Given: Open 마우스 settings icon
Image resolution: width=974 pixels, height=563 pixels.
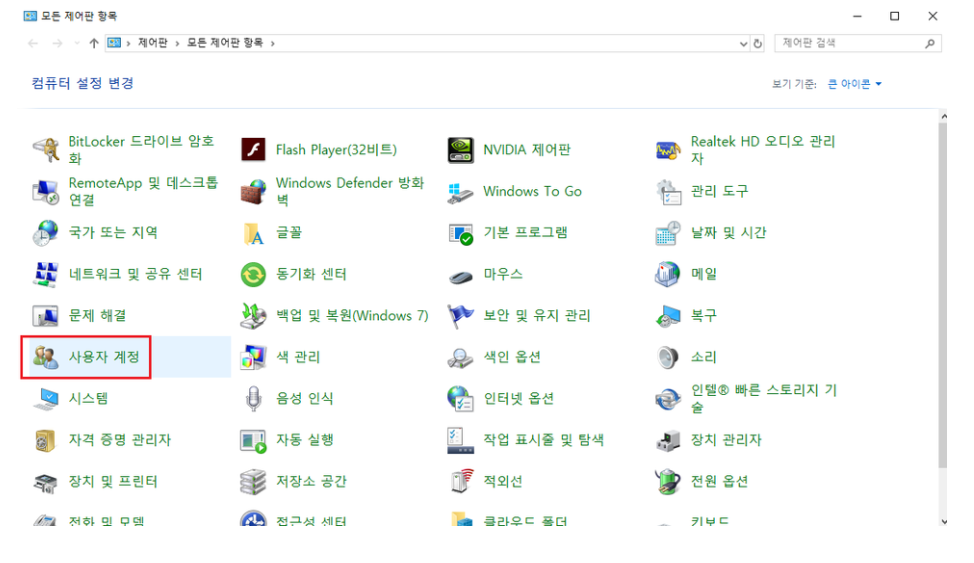Looking at the screenshot, I should coord(460,275).
